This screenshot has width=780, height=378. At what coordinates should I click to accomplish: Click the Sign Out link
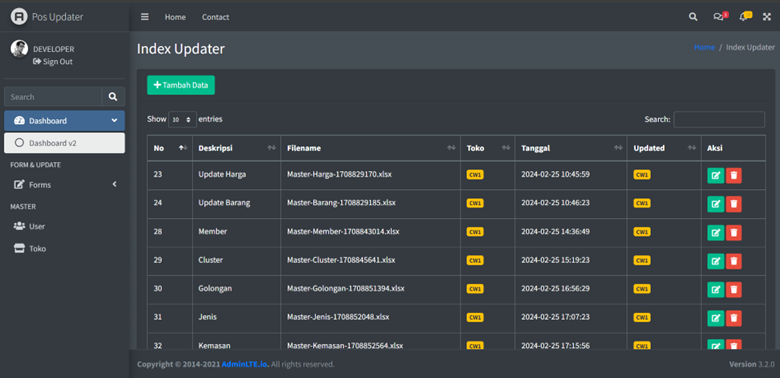[53, 62]
